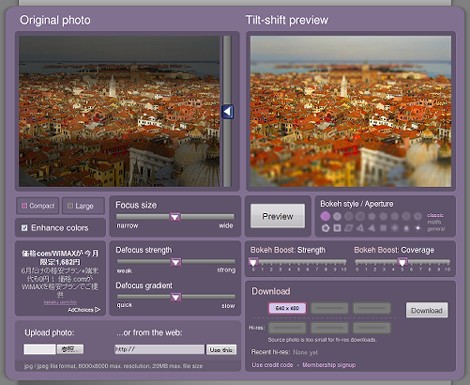Screen dimensions: 470x385
Task: Click the Download button
Action: (x=427, y=310)
